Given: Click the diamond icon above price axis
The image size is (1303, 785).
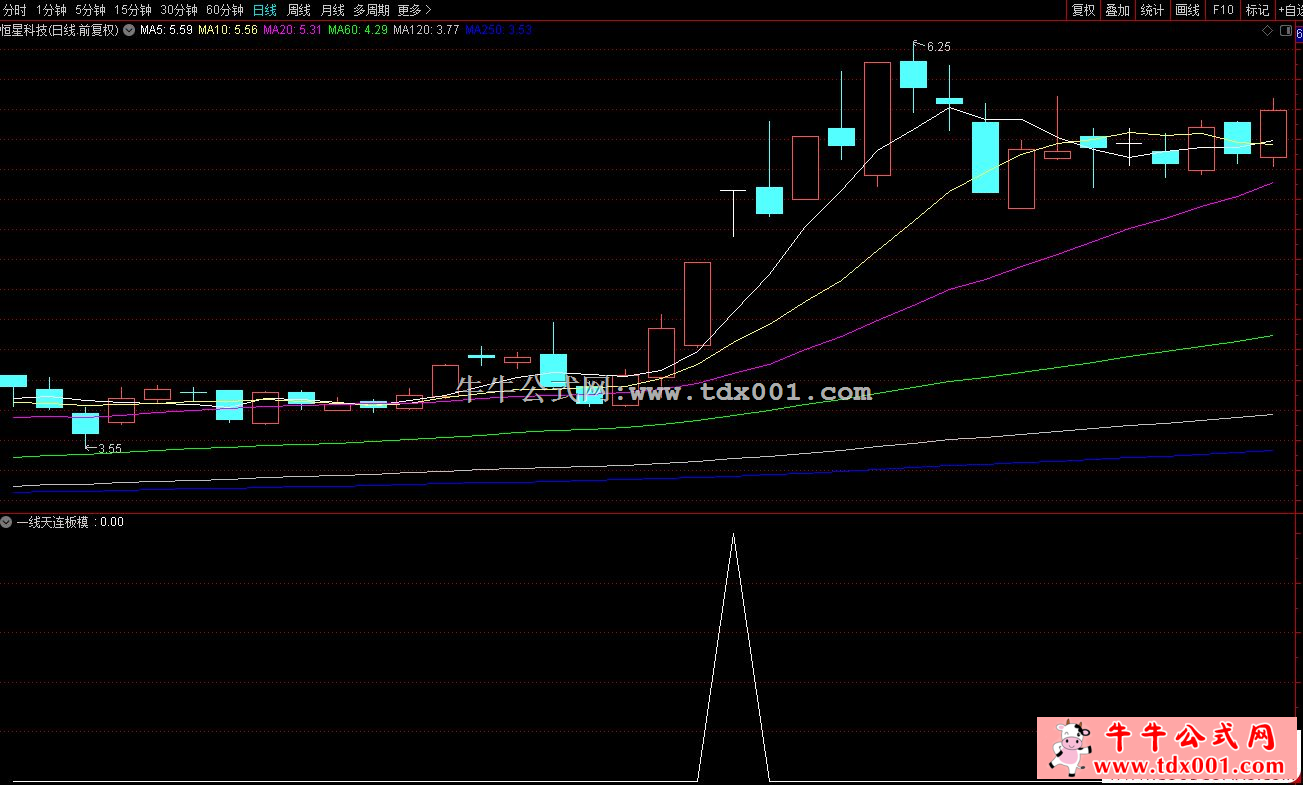Looking at the screenshot, I should tap(1268, 31).
